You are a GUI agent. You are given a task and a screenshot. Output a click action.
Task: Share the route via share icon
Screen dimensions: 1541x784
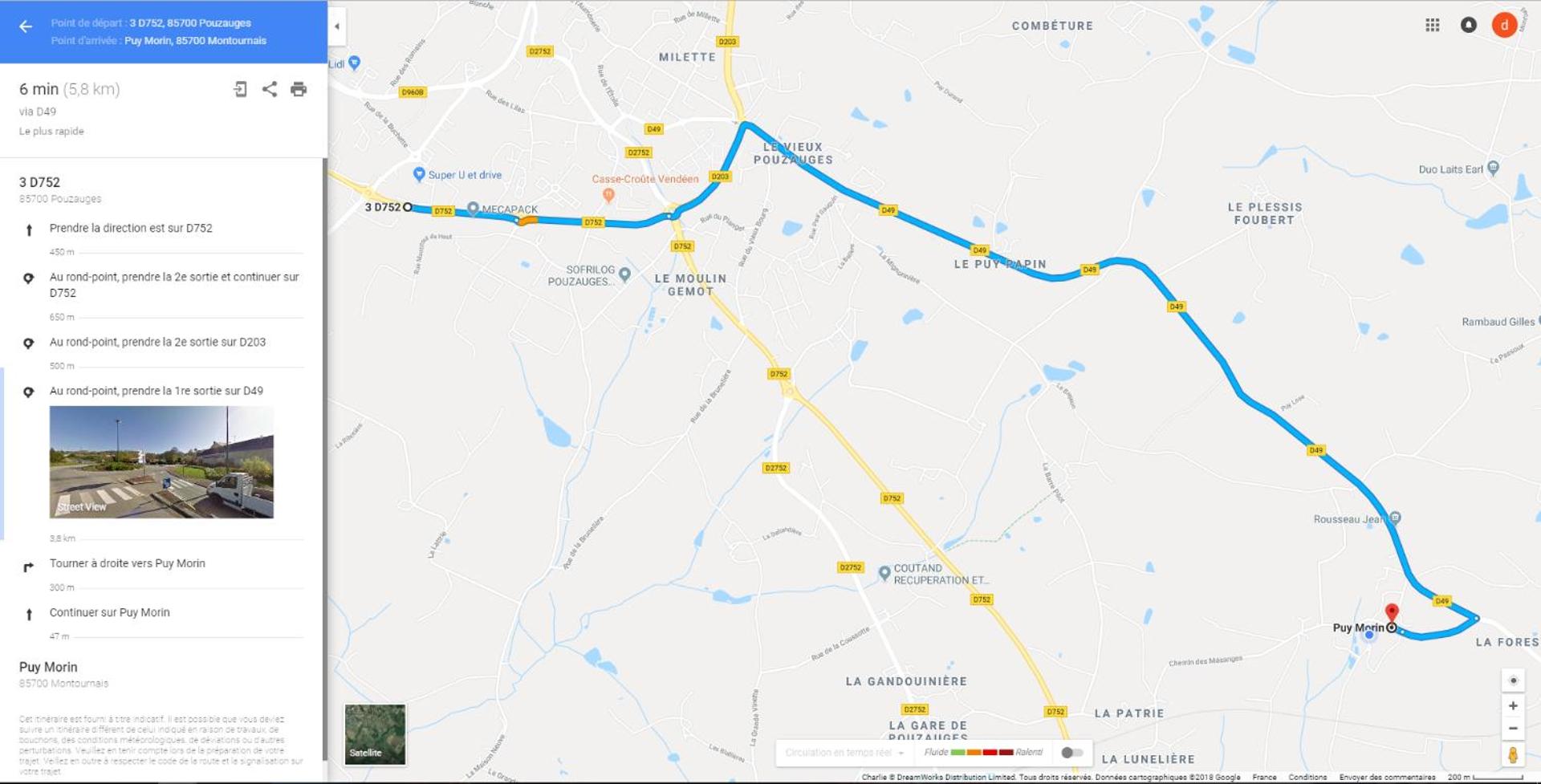270,89
